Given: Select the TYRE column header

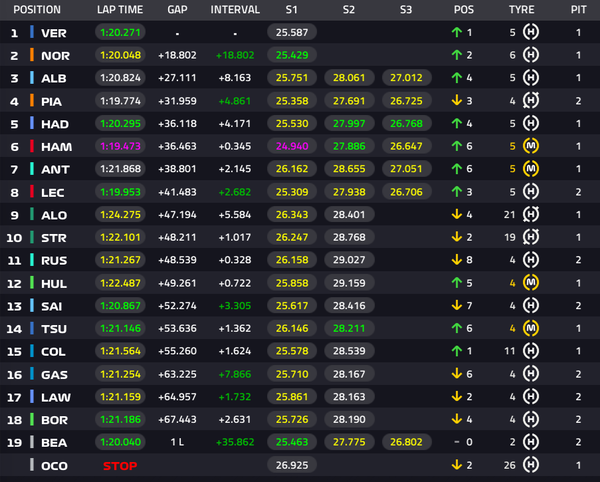Looking at the screenshot, I should 521,10.
